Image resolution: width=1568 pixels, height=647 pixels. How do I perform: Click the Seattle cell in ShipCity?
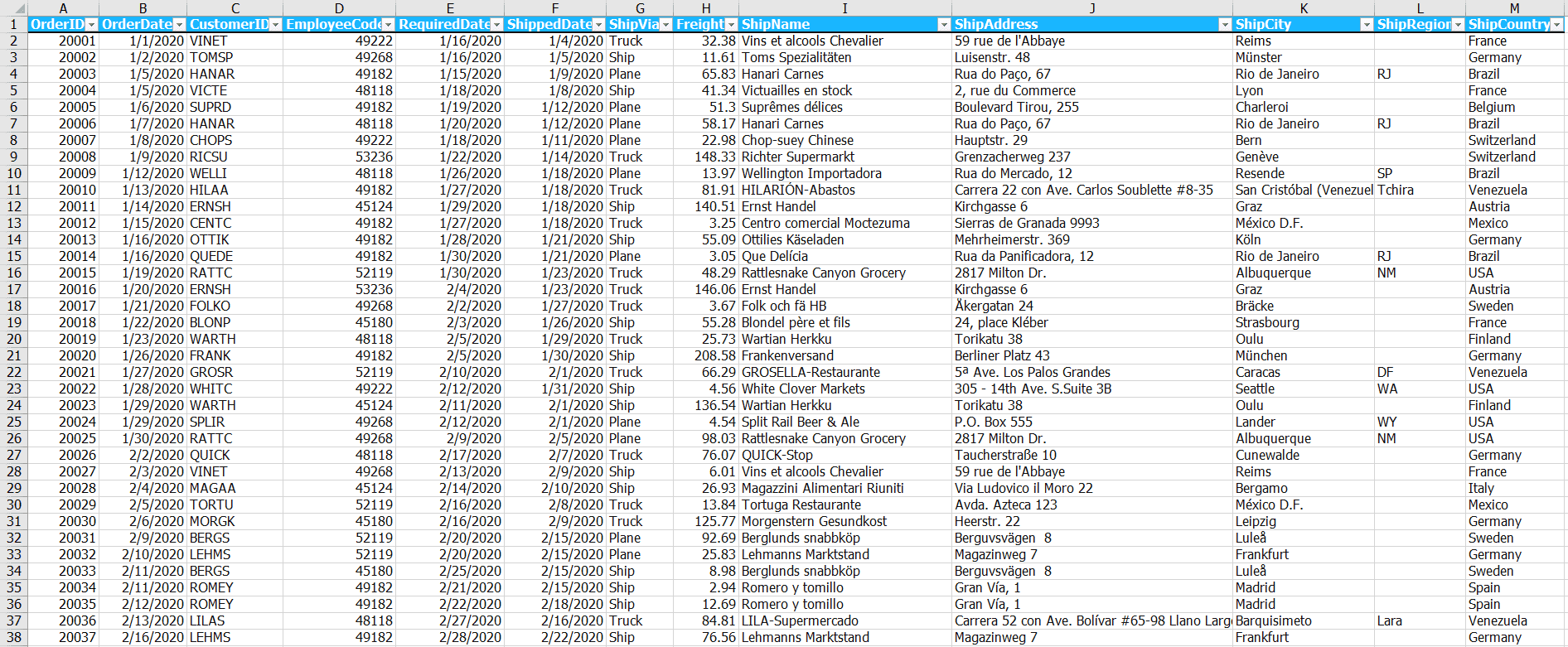point(1255,389)
